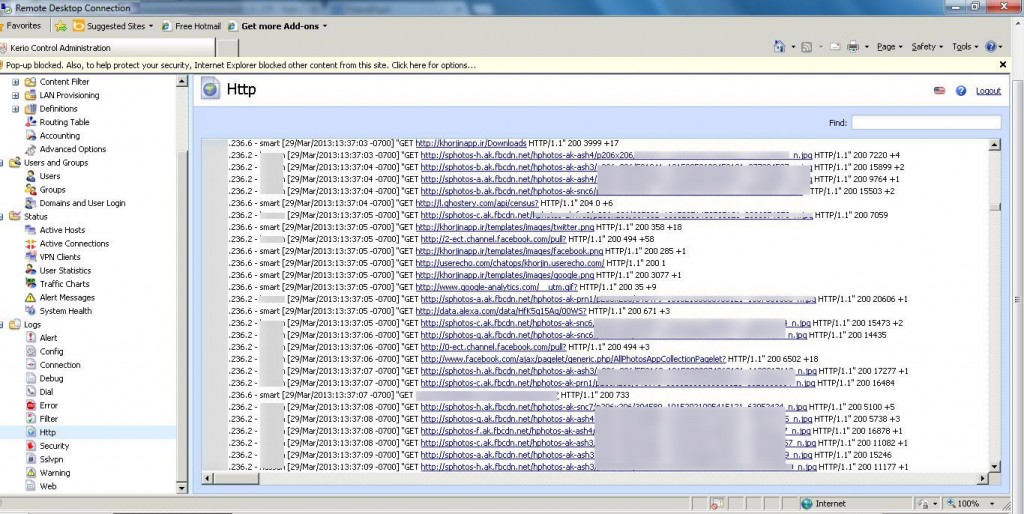Open the userecho.com chatops link
The image size is (1024, 514).
[x=510, y=263]
